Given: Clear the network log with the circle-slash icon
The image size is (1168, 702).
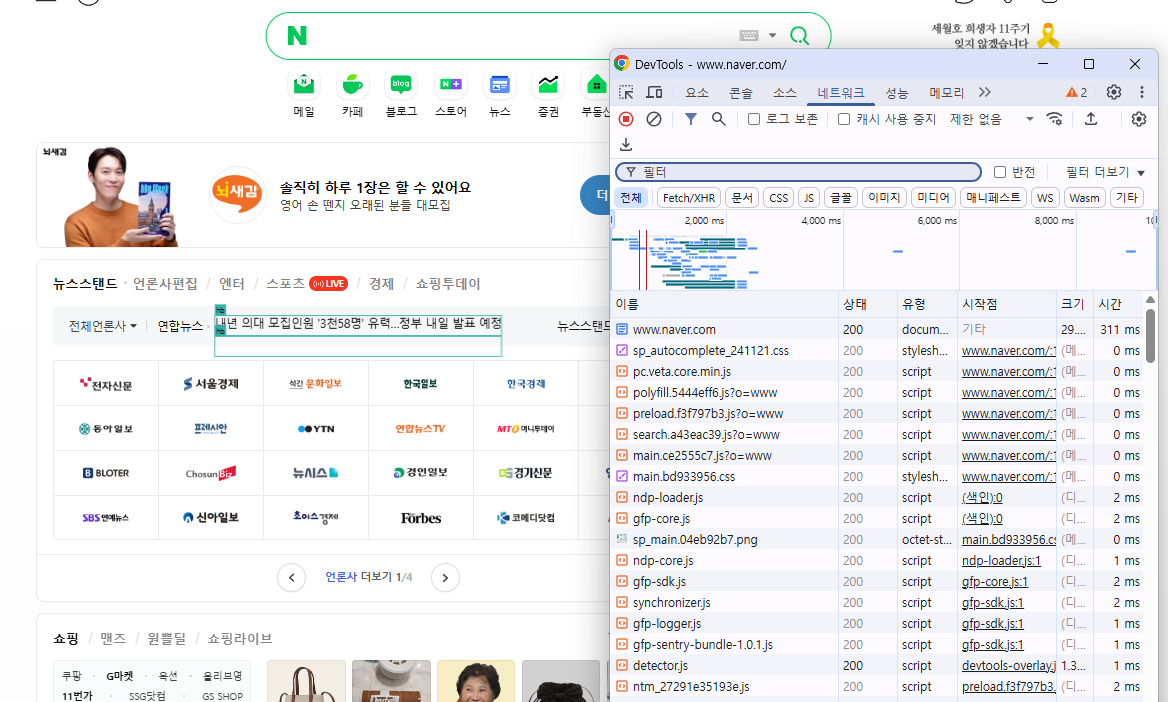Looking at the screenshot, I should click(654, 119).
